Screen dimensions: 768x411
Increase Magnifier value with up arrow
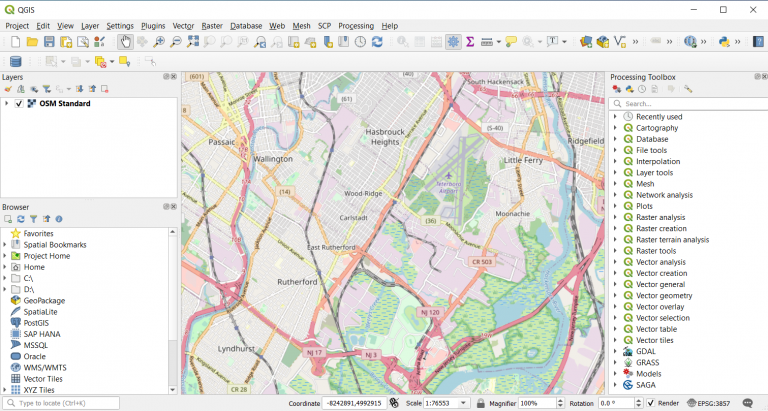[560, 401]
